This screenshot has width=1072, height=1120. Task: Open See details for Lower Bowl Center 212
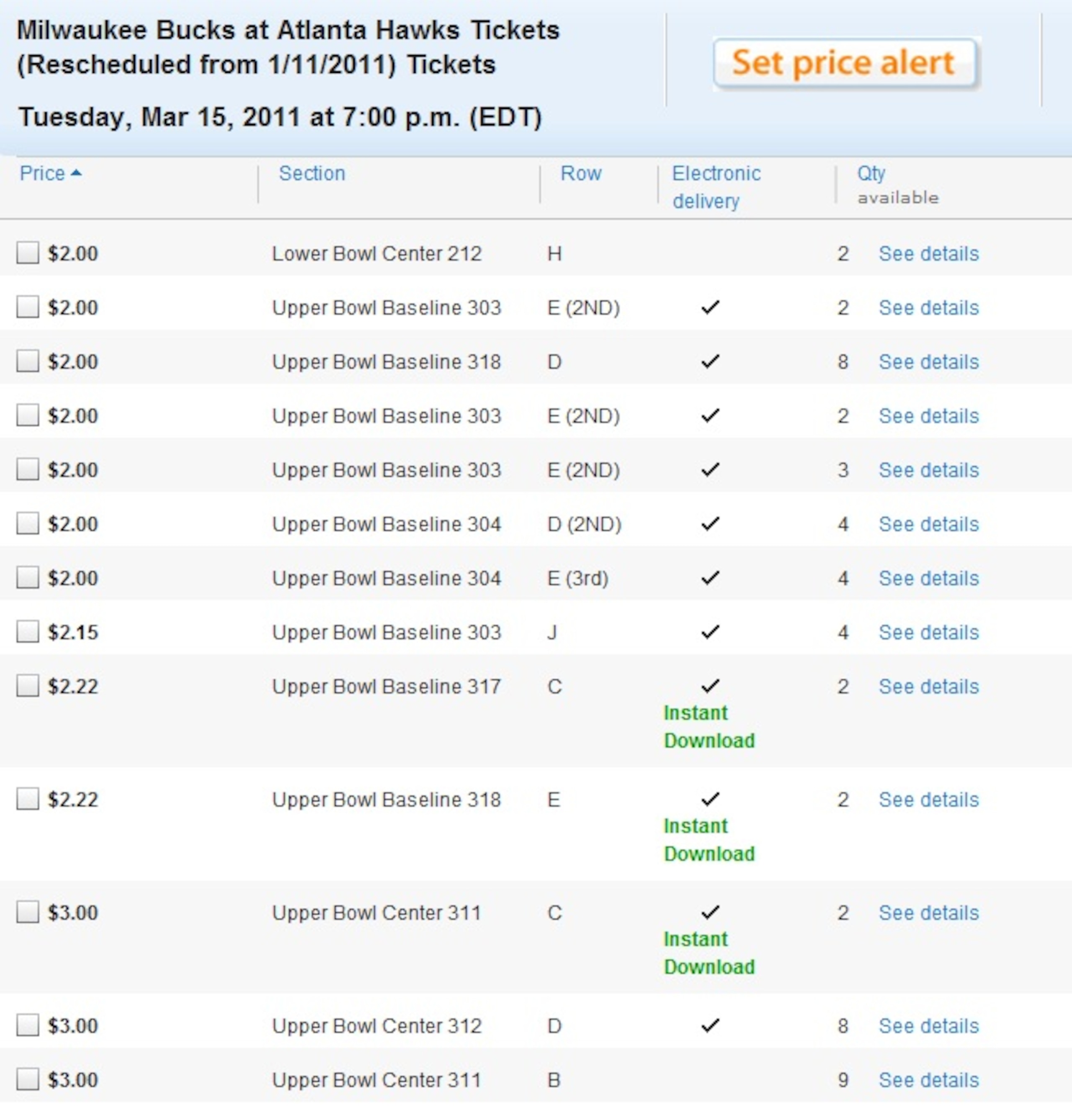928,254
